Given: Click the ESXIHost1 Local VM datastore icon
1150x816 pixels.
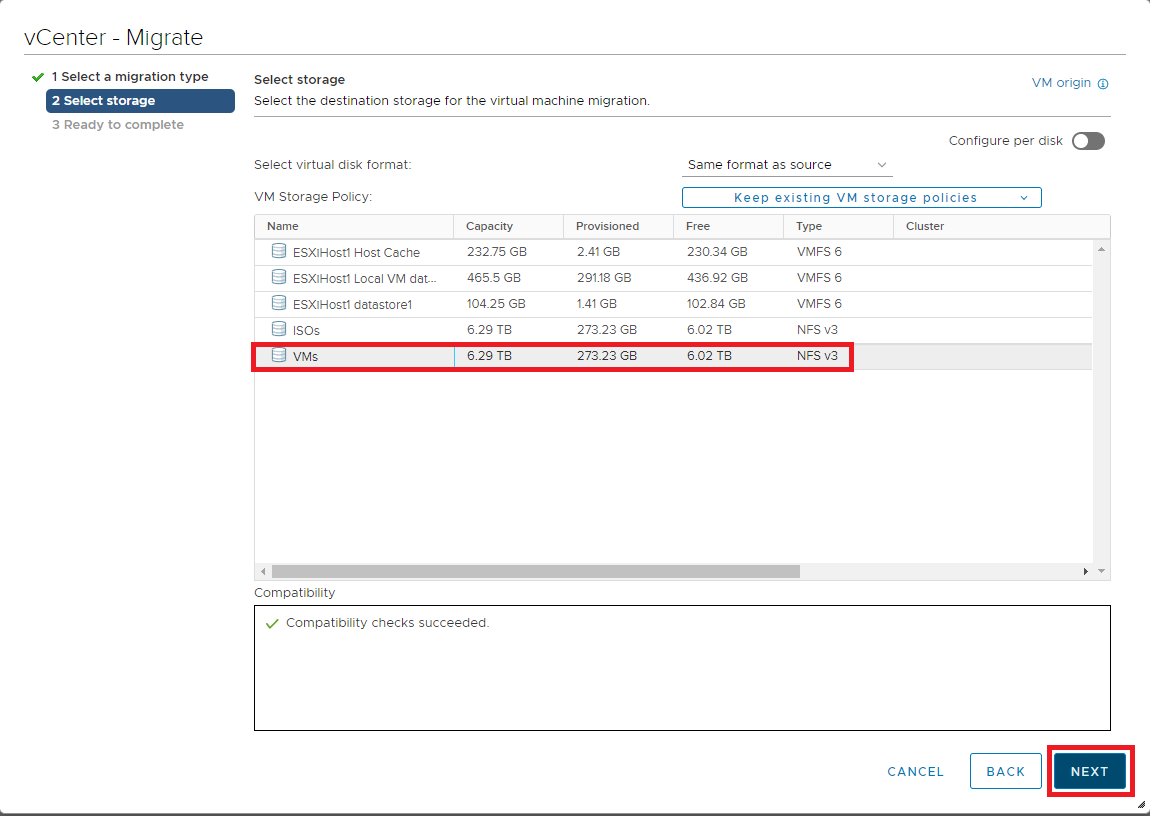Looking at the screenshot, I should point(279,277).
